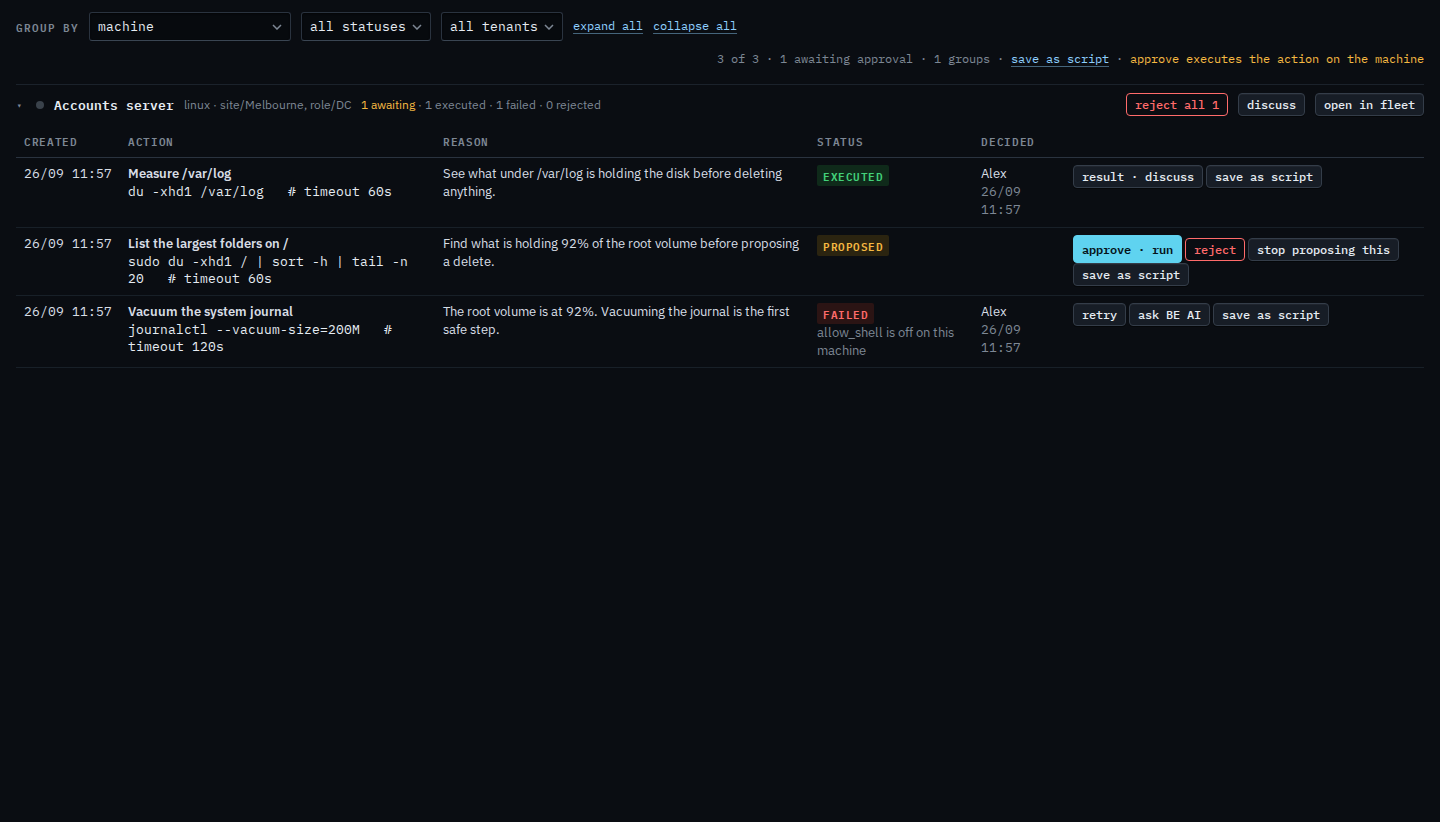Image resolution: width=1440 pixels, height=822 pixels.
Task: Click the collapse all link
Action: [695, 27]
